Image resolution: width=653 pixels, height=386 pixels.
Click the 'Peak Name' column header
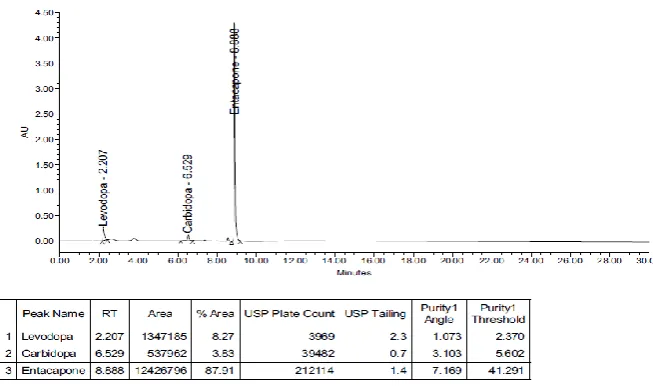coord(53,314)
